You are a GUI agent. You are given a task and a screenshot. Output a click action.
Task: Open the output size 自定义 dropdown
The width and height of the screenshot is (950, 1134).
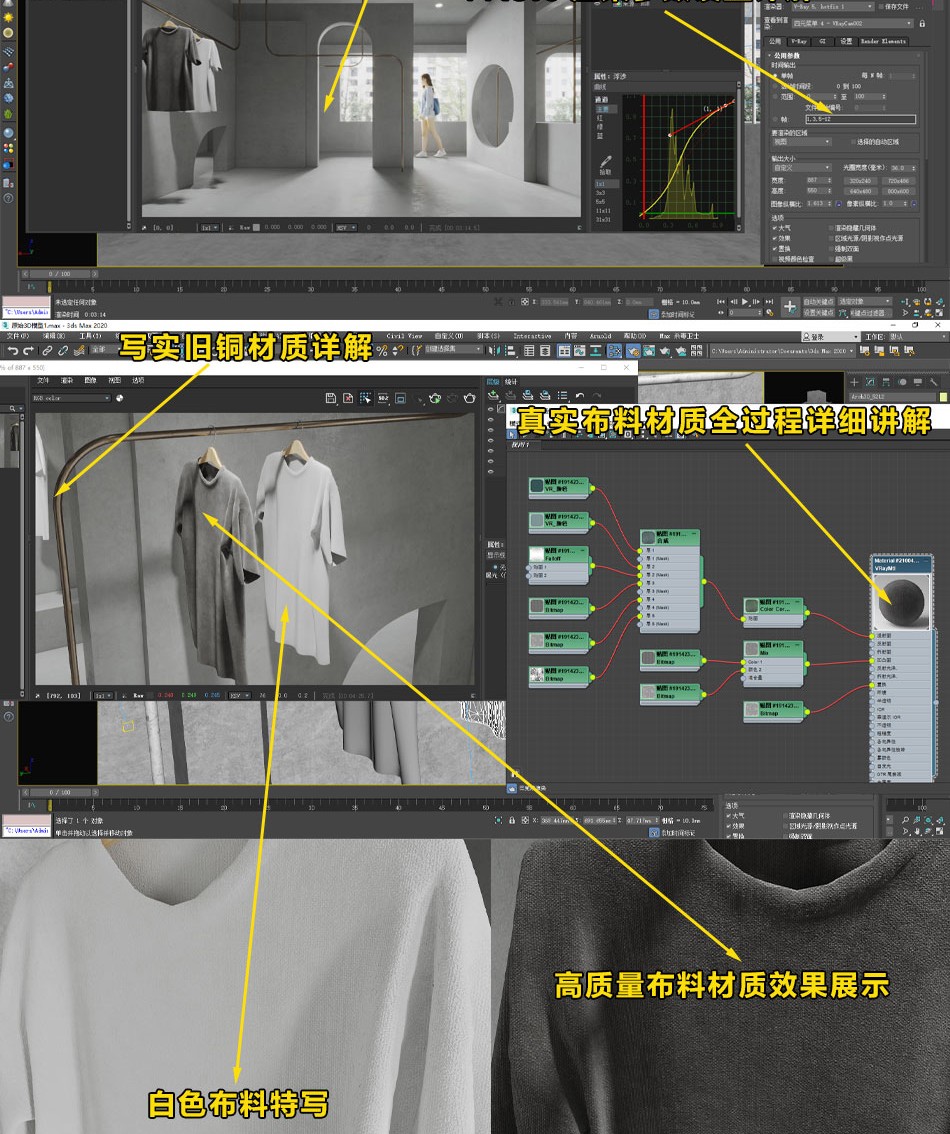click(x=802, y=168)
